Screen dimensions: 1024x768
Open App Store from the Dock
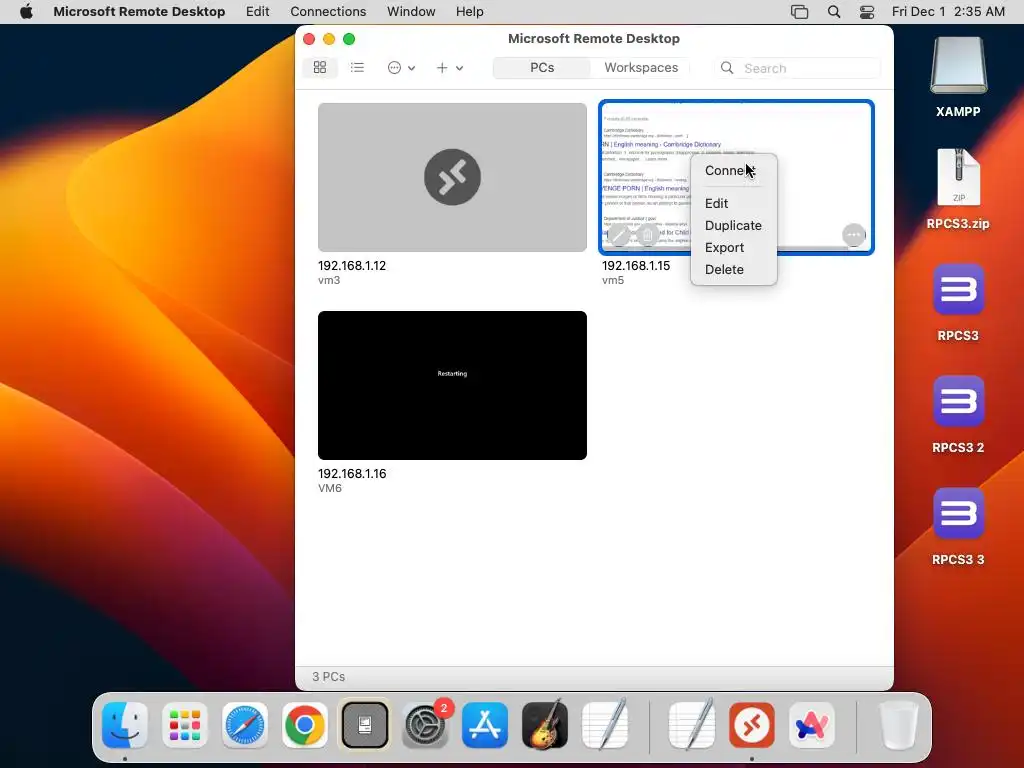(x=485, y=725)
